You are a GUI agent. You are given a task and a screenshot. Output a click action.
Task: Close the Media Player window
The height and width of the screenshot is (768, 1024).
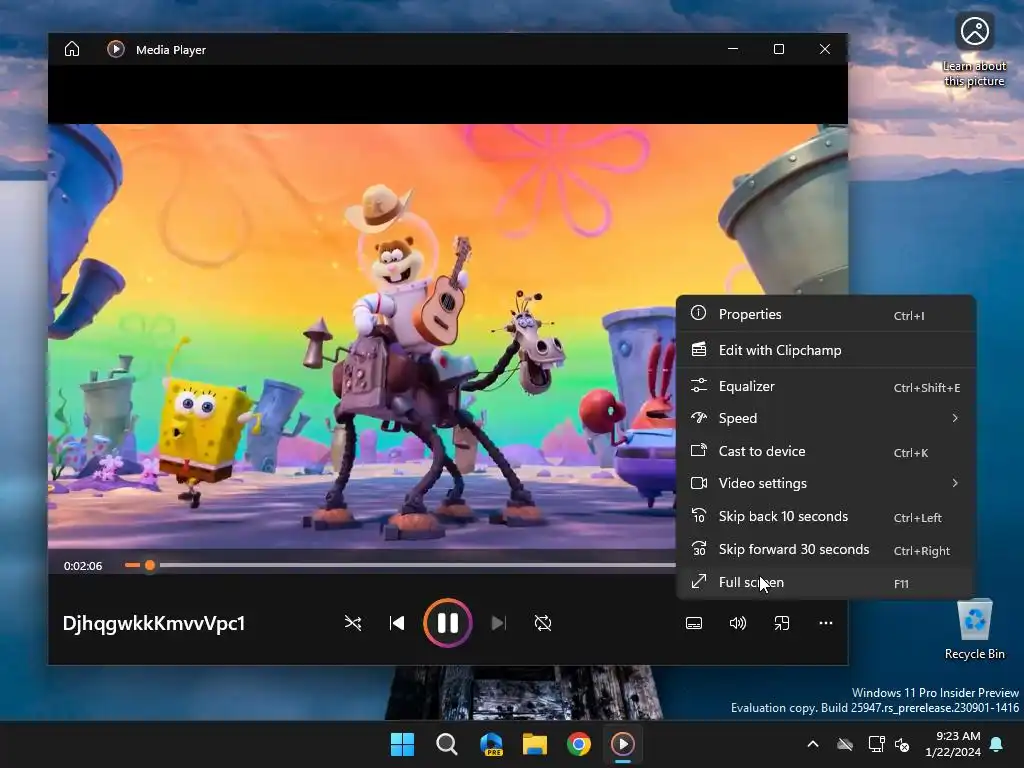coord(825,49)
